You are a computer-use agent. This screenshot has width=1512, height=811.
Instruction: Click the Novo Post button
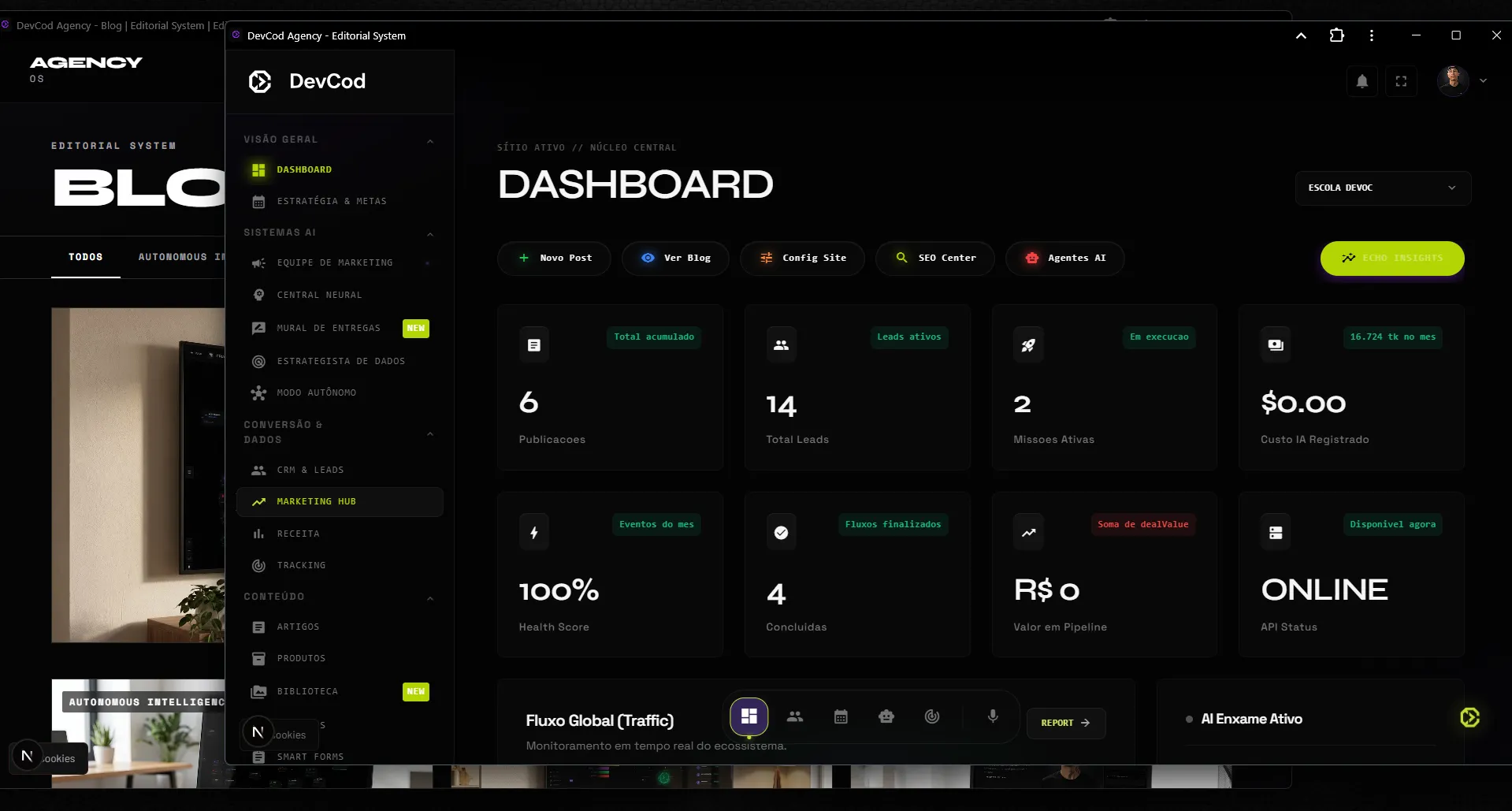click(x=554, y=258)
